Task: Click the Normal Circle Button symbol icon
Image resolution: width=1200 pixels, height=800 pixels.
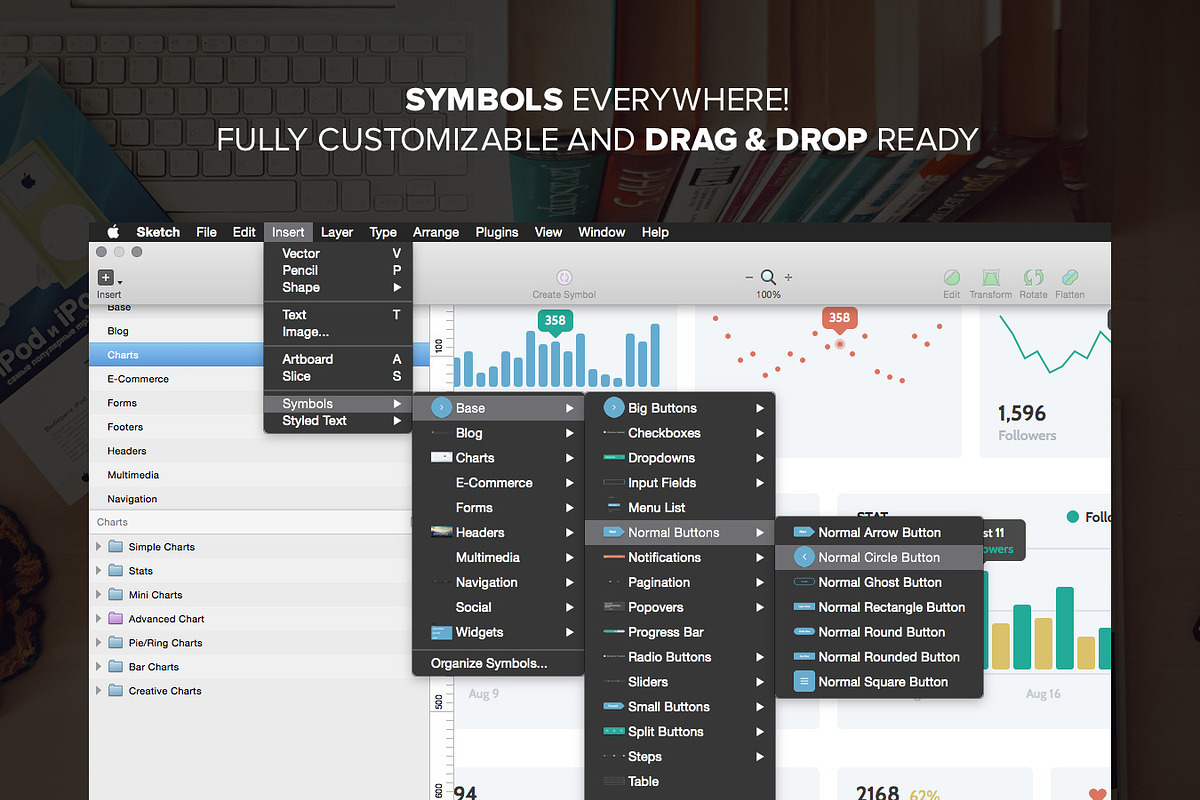Action: (x=803, y=557)
